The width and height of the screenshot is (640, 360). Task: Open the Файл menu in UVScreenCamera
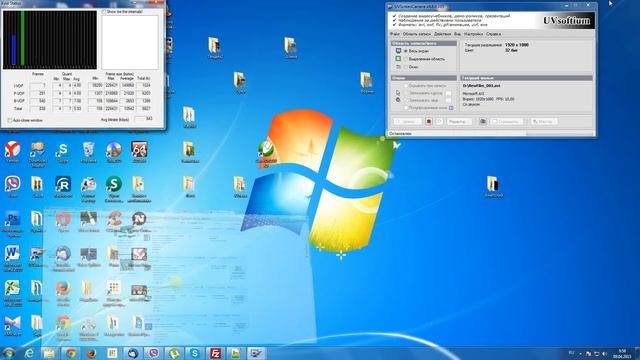(395, 34)
